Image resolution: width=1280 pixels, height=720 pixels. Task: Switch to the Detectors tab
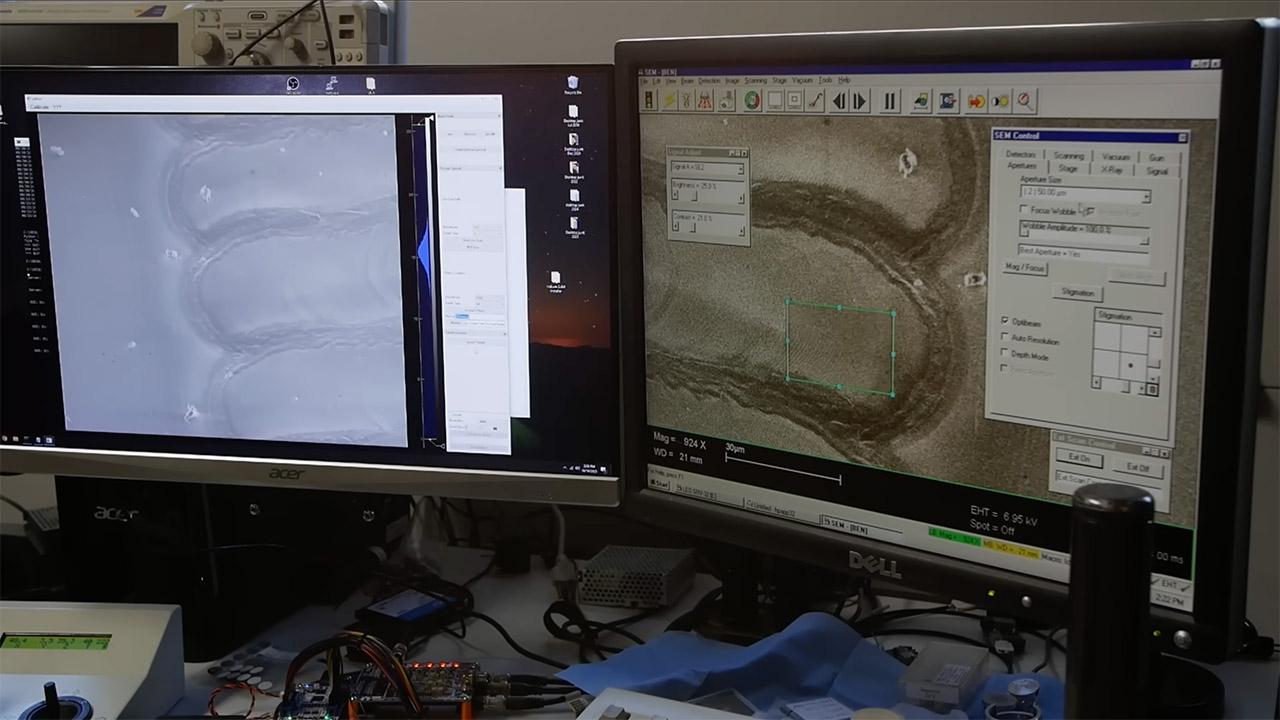(1020, 155)
